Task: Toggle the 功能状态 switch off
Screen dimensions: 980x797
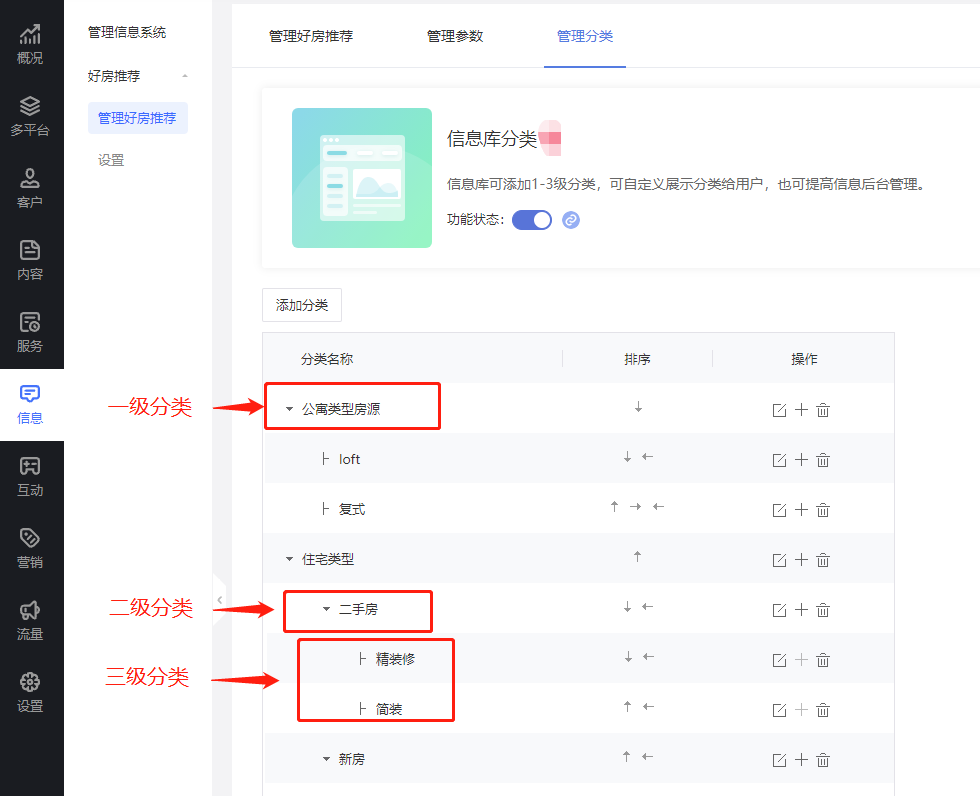Action: click(x=532, y=220)
